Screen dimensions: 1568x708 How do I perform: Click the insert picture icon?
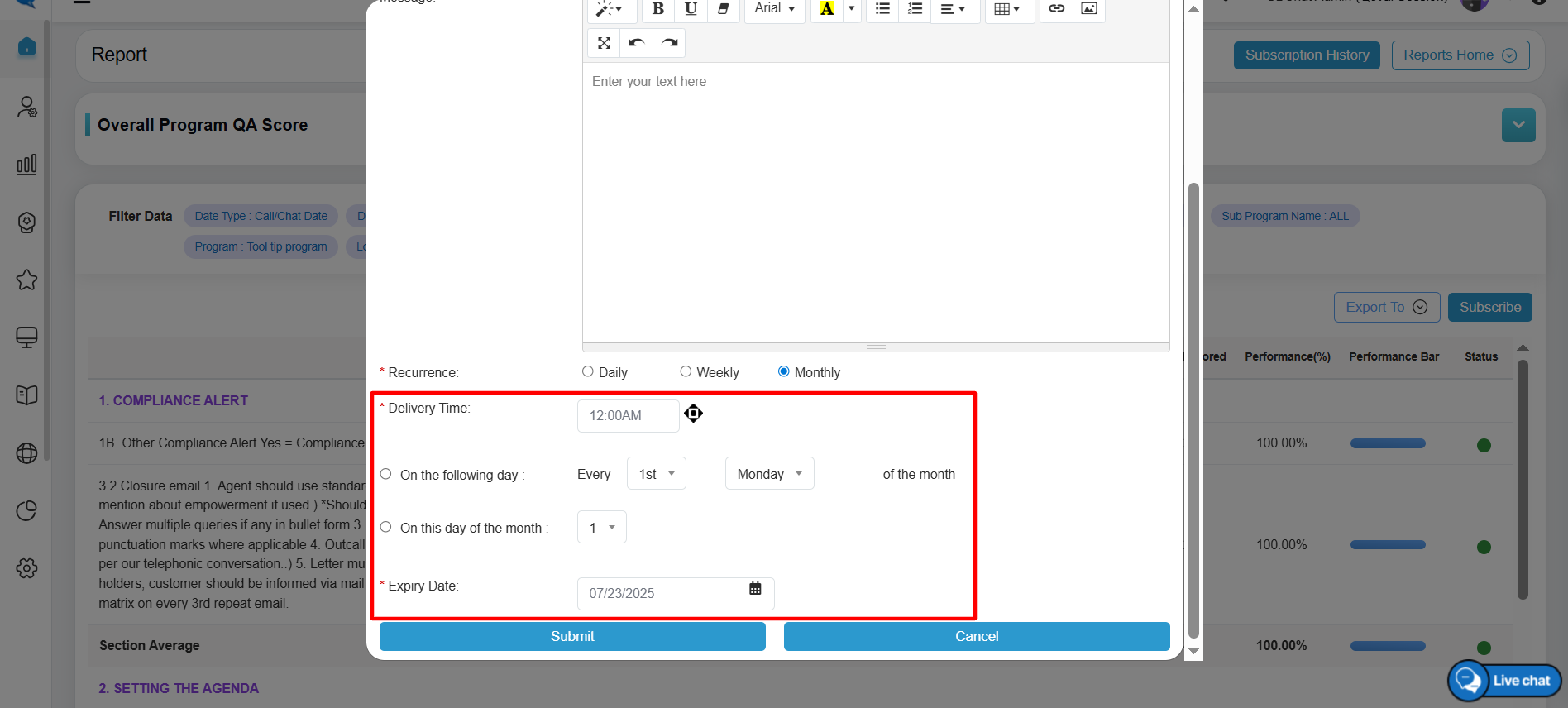[1089, 9]
